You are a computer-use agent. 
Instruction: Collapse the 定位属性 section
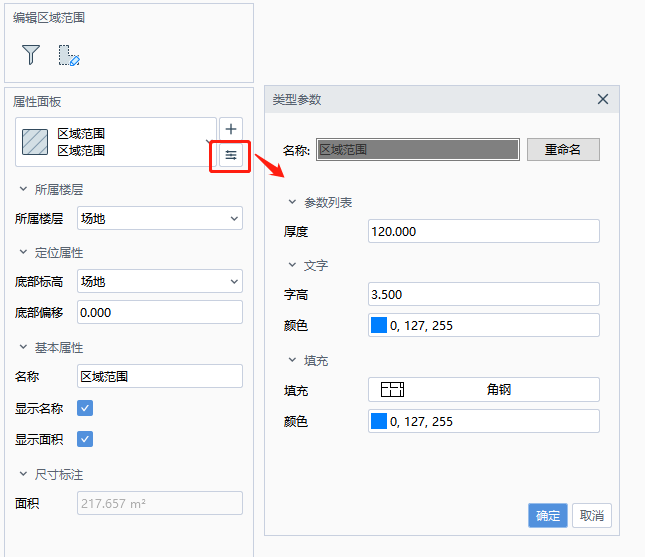[23, 252]
